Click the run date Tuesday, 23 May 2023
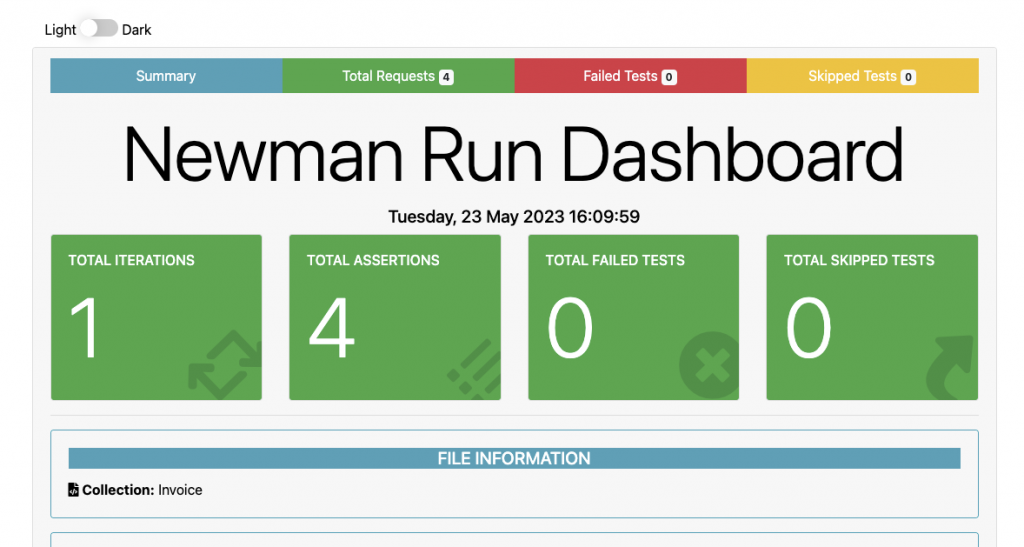The width and height of the screenshot is (1024, 547). pos(514,217)
